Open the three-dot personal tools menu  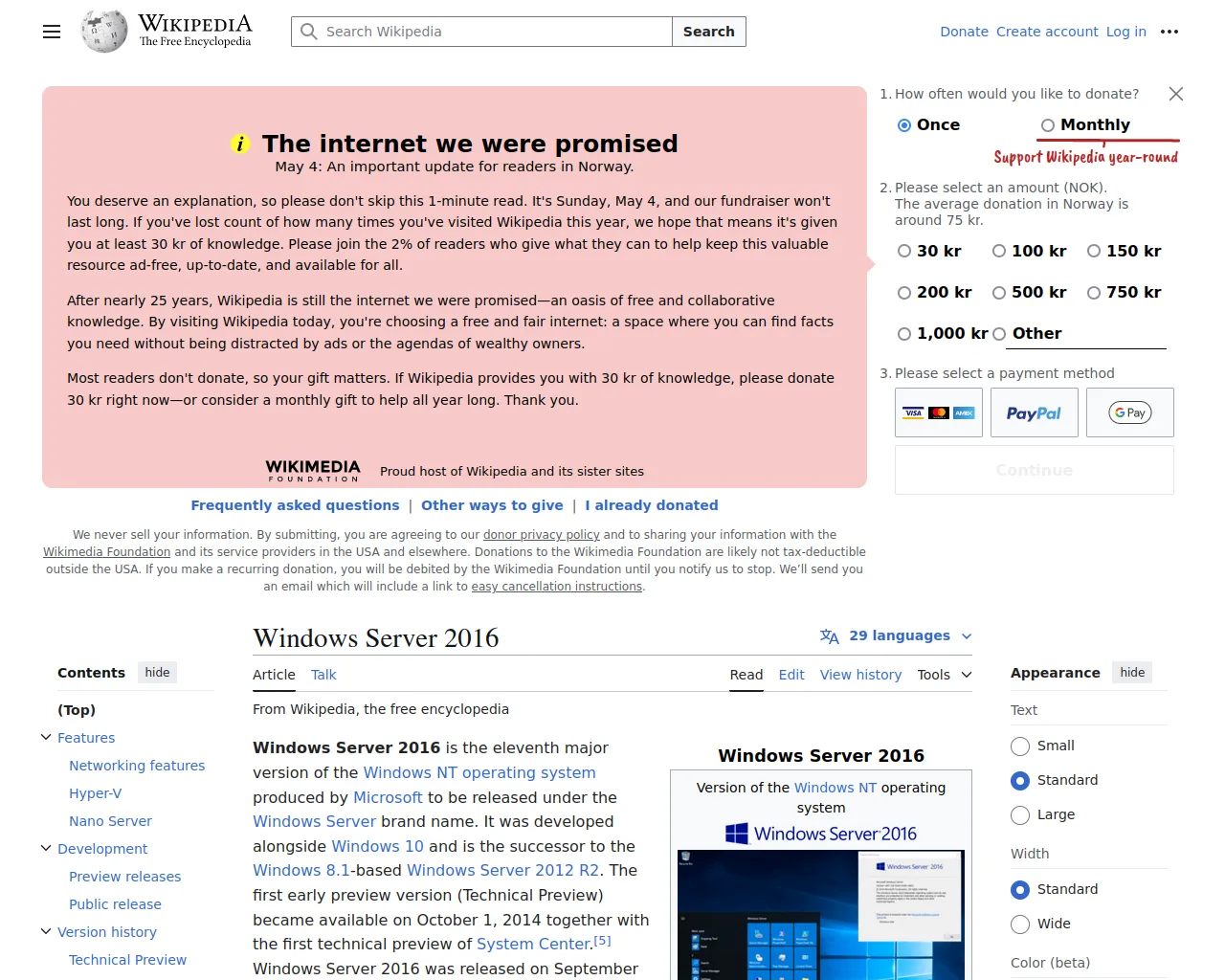(1169, 32)
